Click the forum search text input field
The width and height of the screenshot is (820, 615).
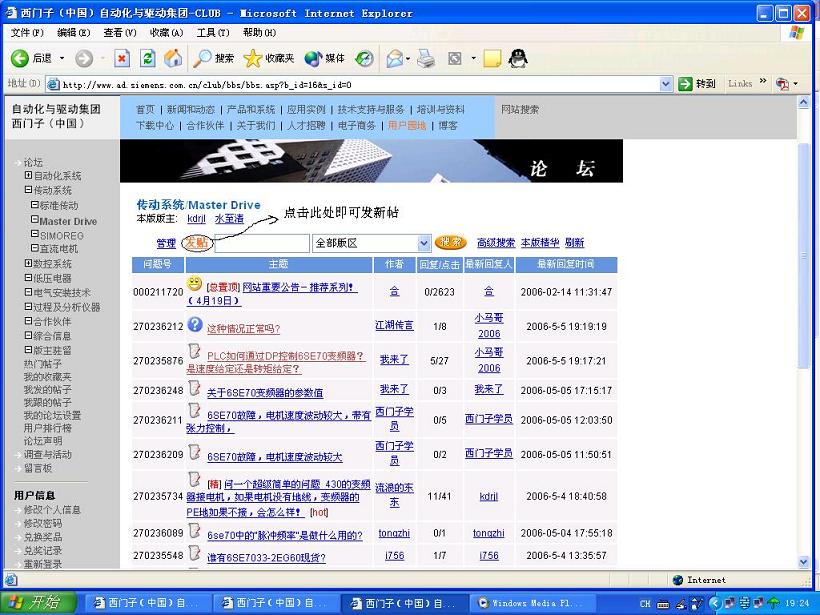click(262, 243)
